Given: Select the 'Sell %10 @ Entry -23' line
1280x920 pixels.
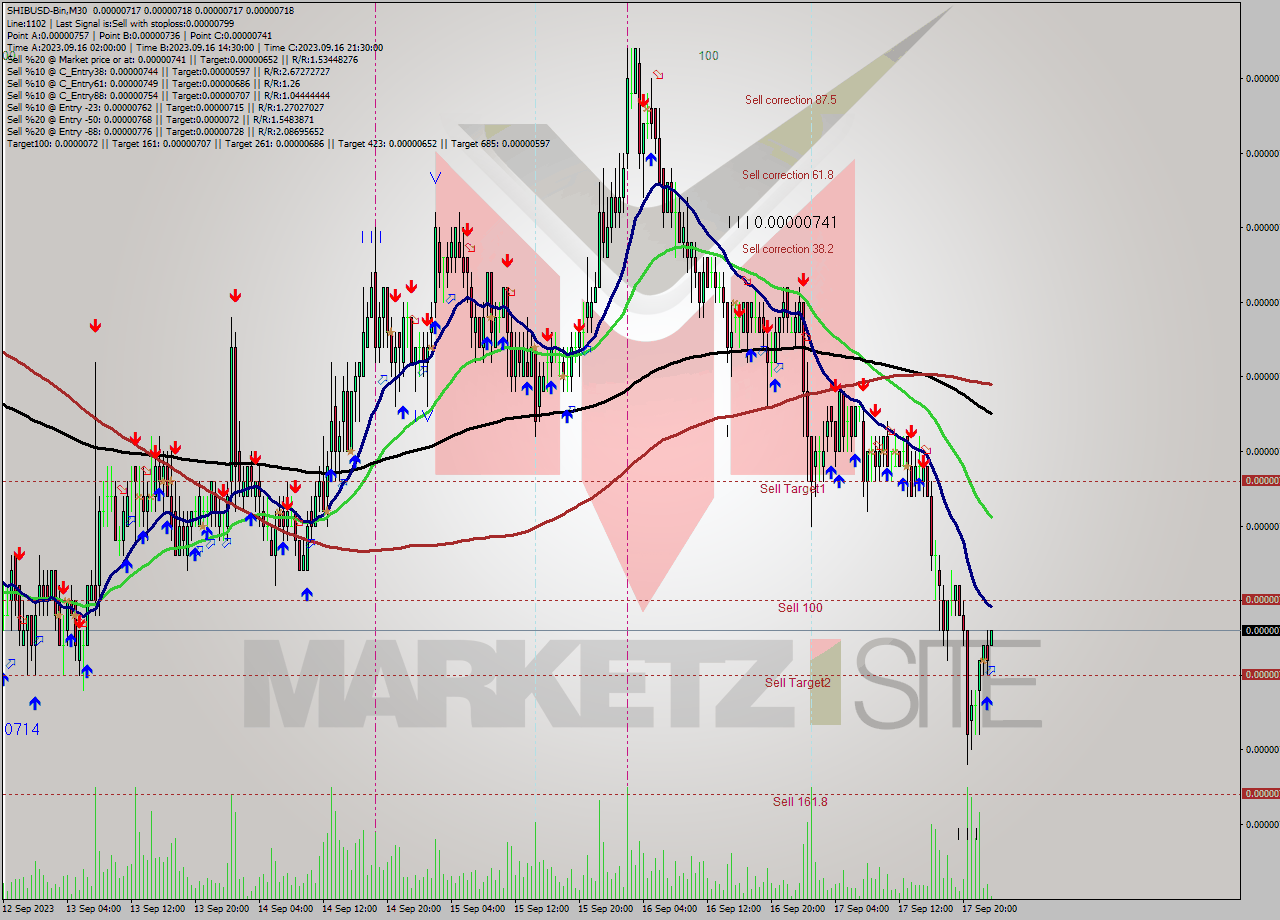Looking at the screenshot, I should coord(165,107).
